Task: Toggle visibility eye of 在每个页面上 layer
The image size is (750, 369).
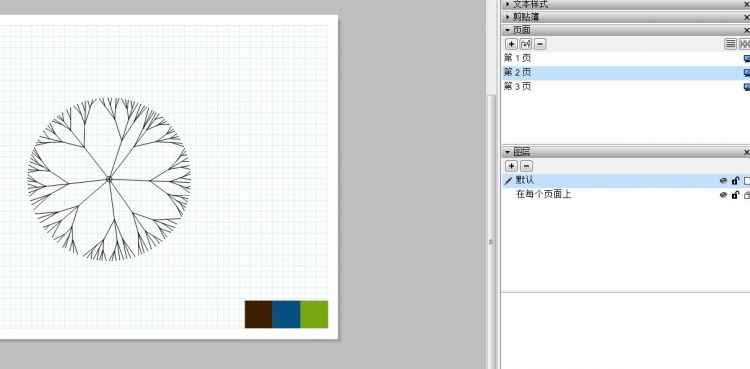Action: [723, 195]
